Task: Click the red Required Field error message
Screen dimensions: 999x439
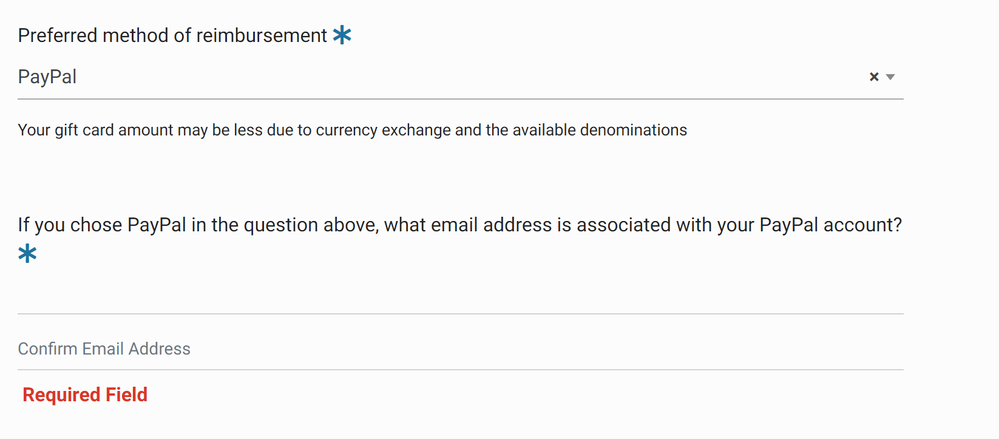Action: 85,395
